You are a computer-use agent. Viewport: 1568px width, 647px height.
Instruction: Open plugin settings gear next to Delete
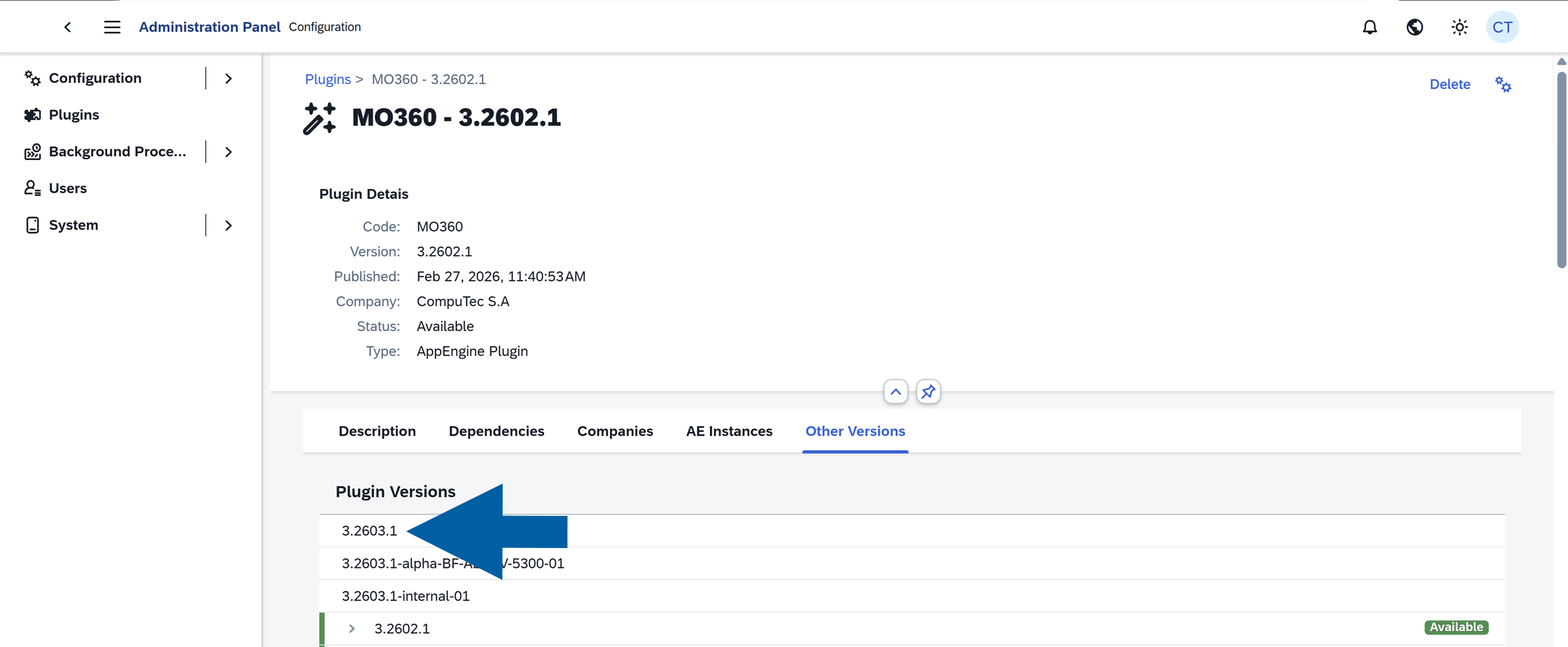click(1502, 84)
